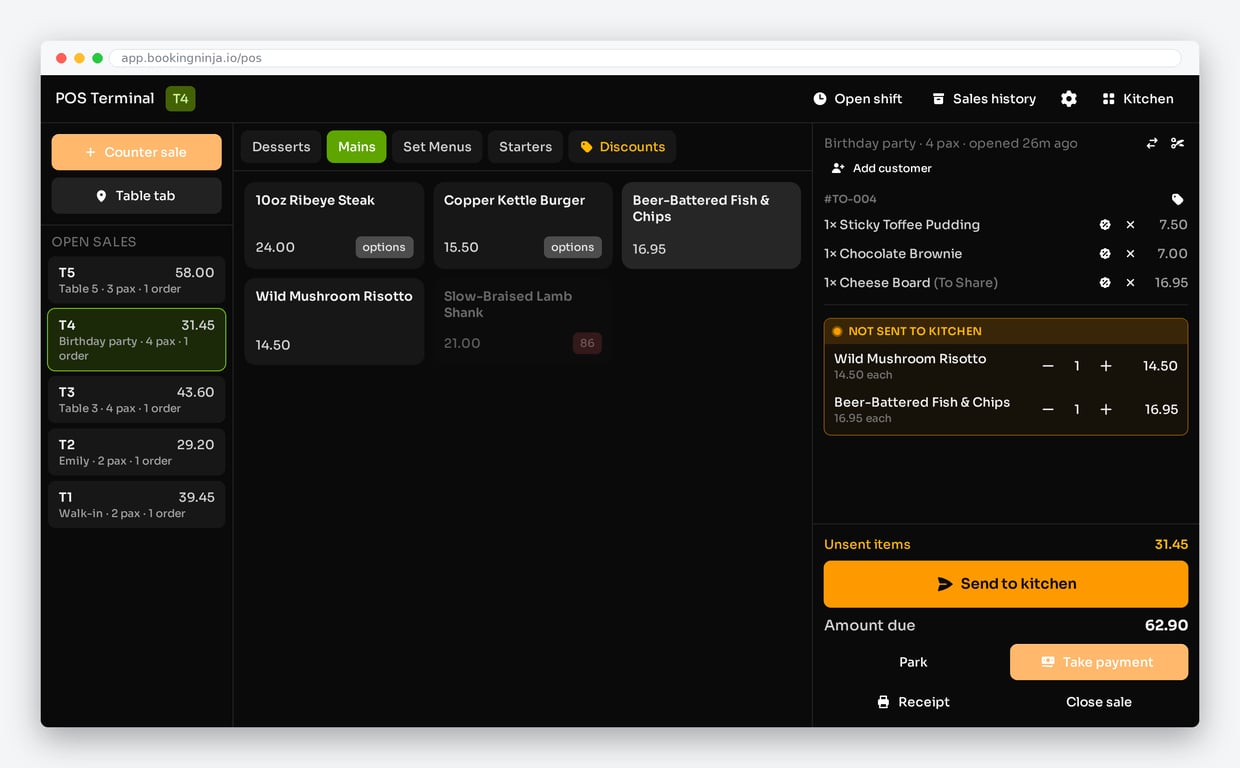
Task: Decrease Wild Mushroom Risotto quantity
Action: (x=1048, y=366)
